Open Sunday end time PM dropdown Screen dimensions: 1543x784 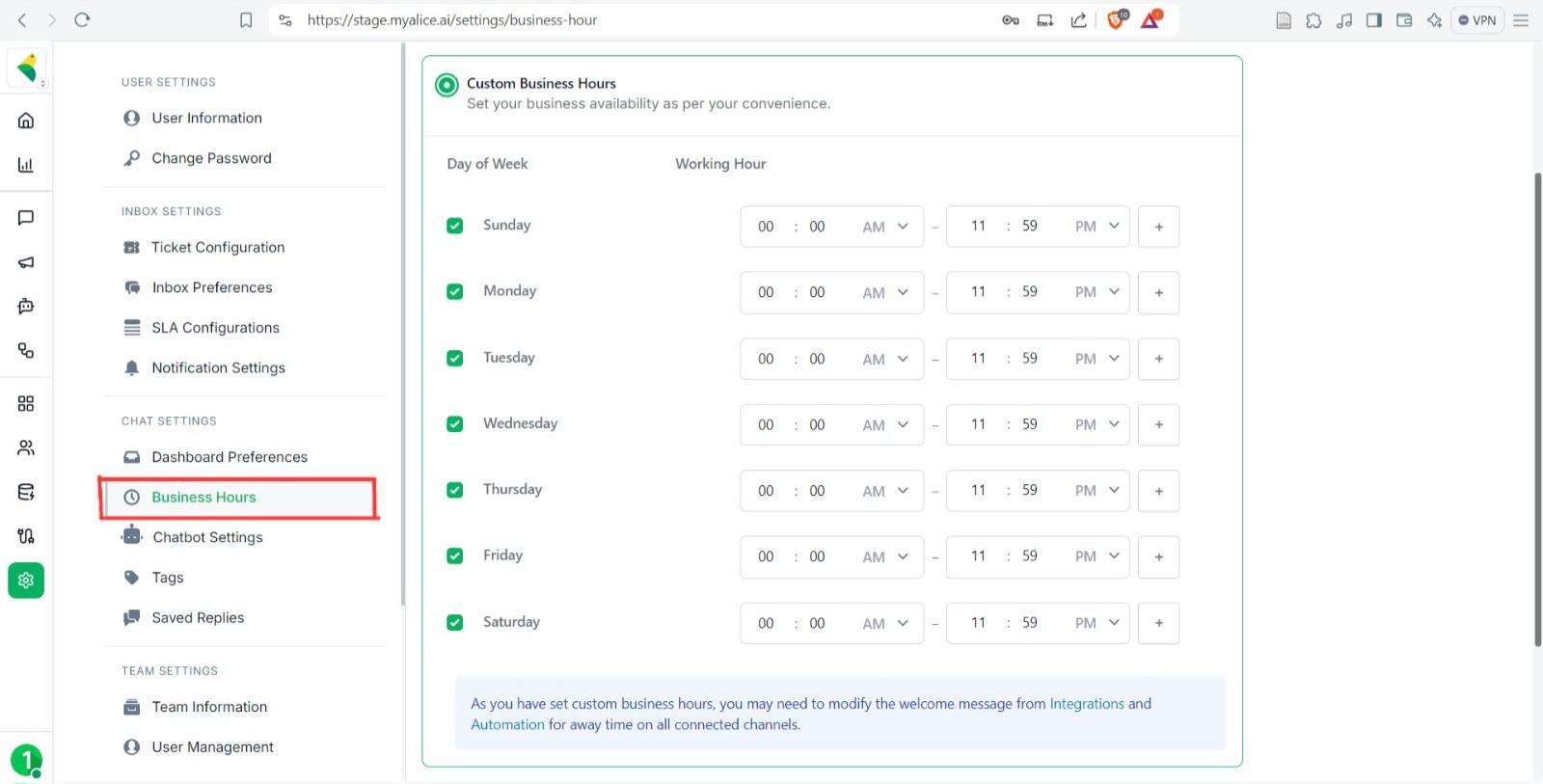(x=1097, y=227)
